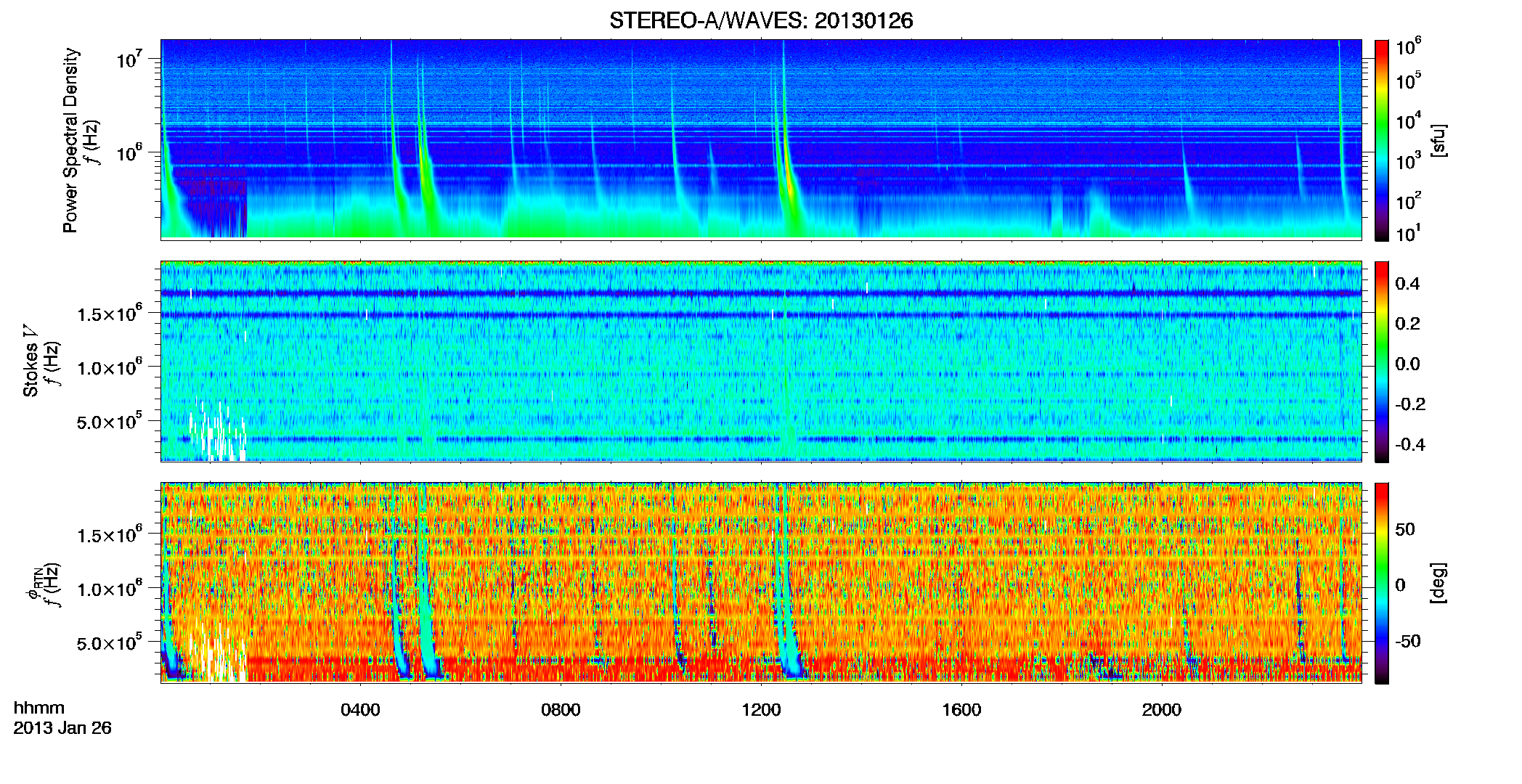Viewport: 1522px width, 784px height.
Task: Click the -0.4 label on Stokes colorbar
Action: (x=1410, y=444)
